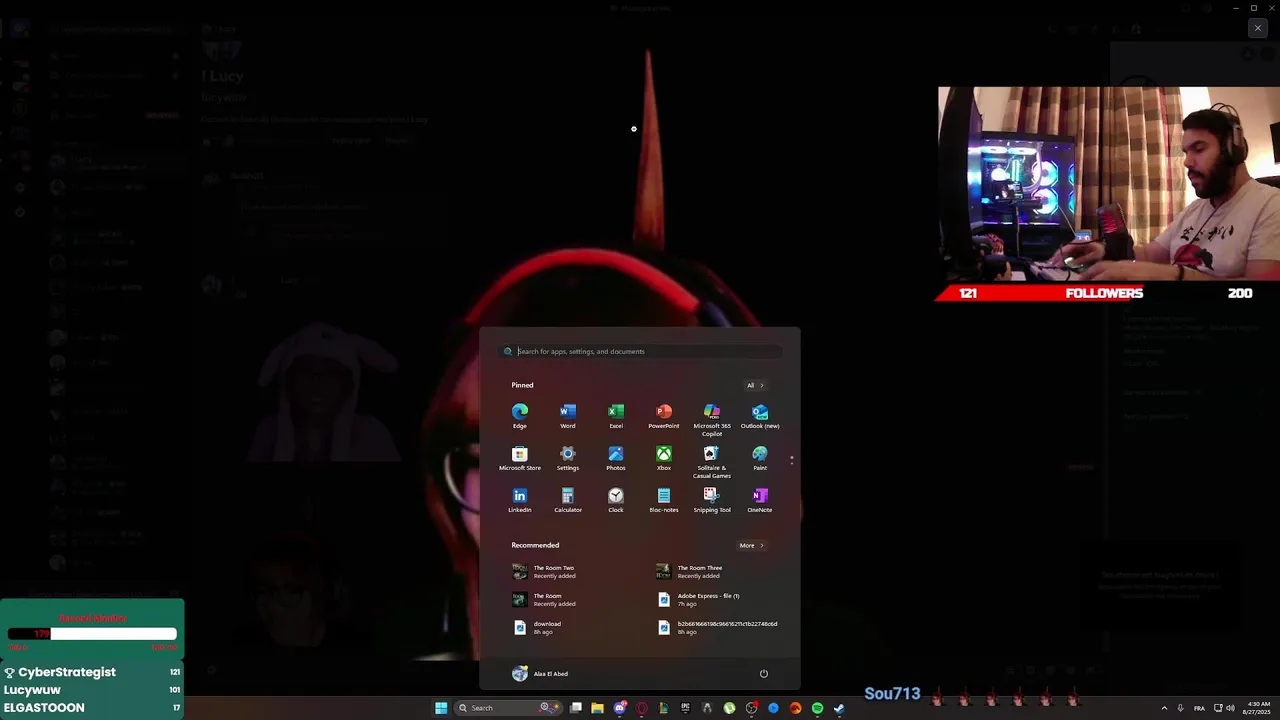The height and width of the screenshot is (720, 1280).
Task: Open volume control in system tray
Action: [1230, 708]
